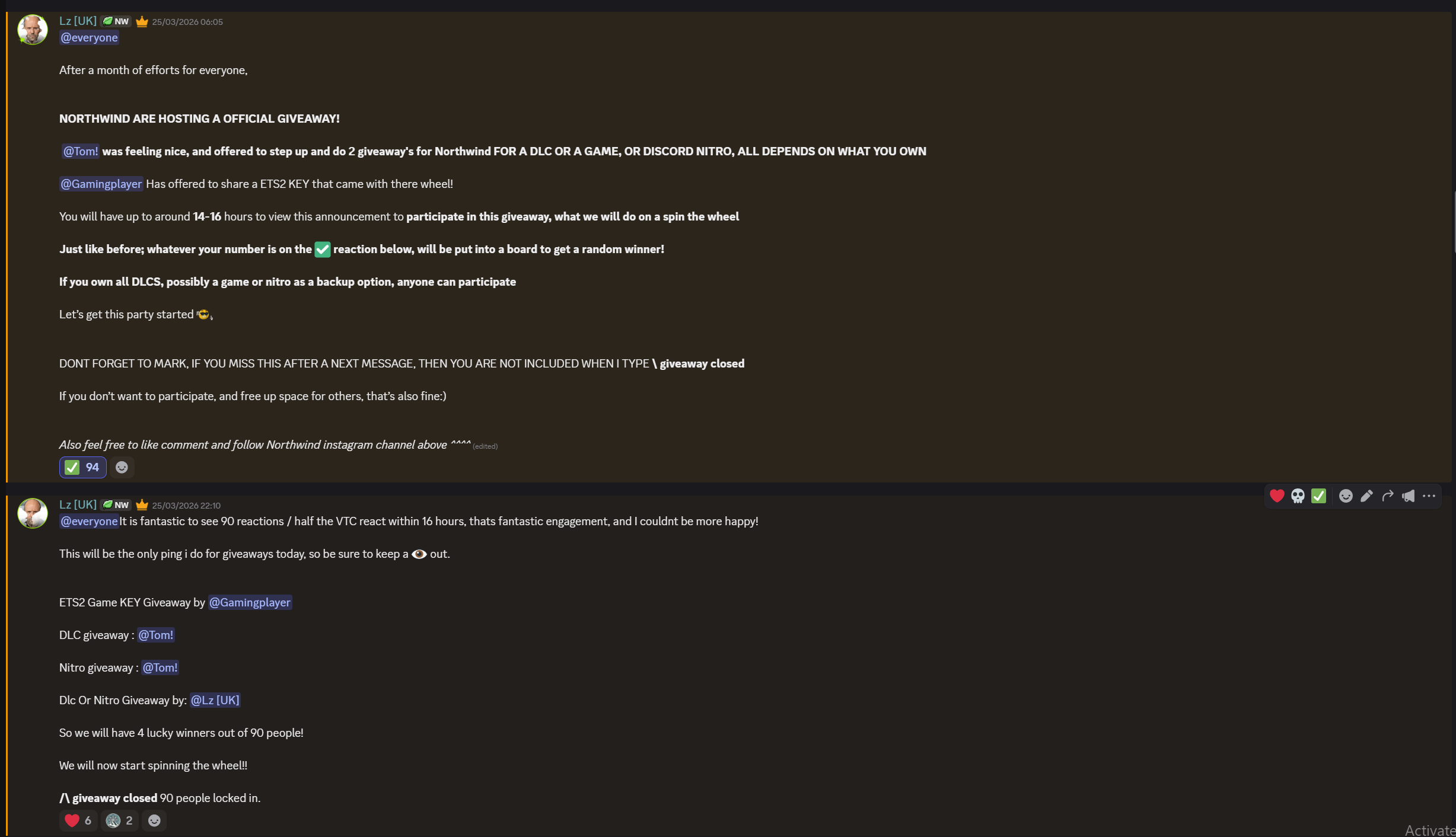Image resolution: width=1456 pixels, height=837 pixels.
Task: Click the NW server tag on first message
Action: pyautogui.click(x=116, y=21)
